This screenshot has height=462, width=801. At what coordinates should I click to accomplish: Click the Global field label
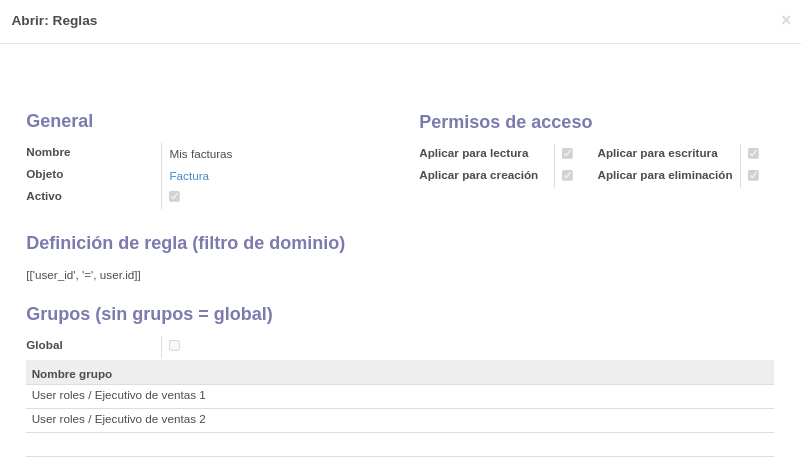[x=44, y=345]
